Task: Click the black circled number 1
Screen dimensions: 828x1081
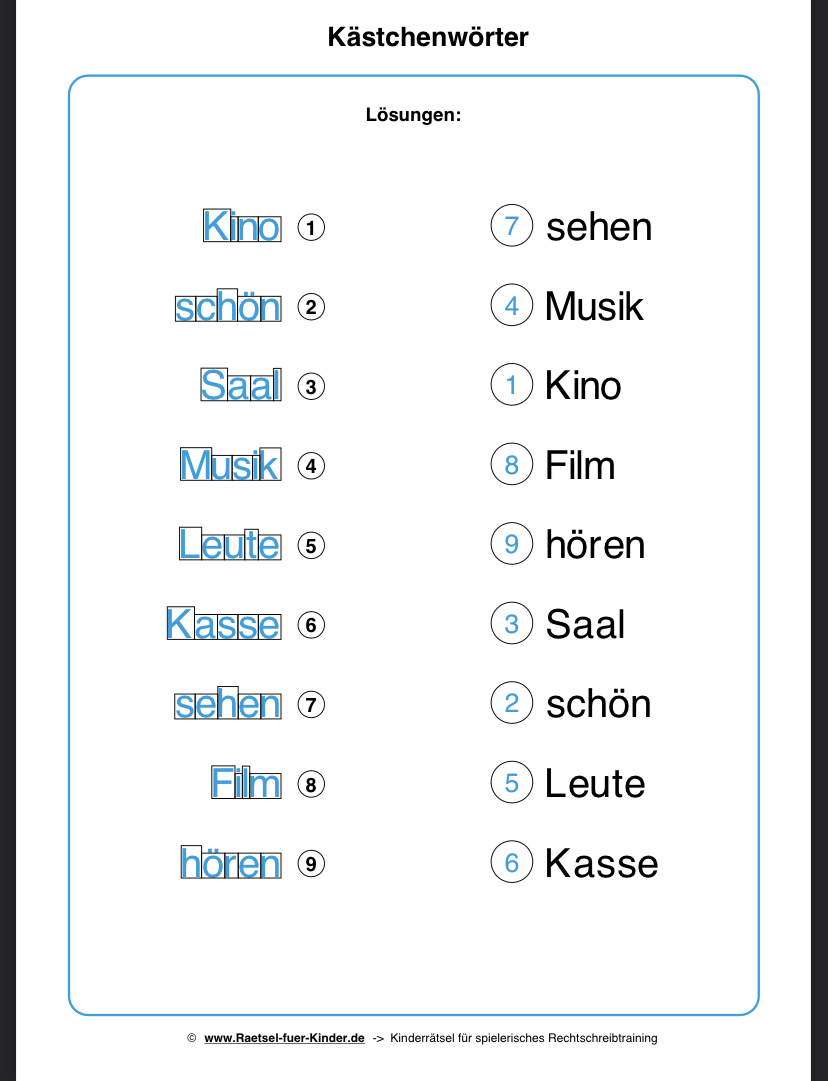Action: [311, 228]
